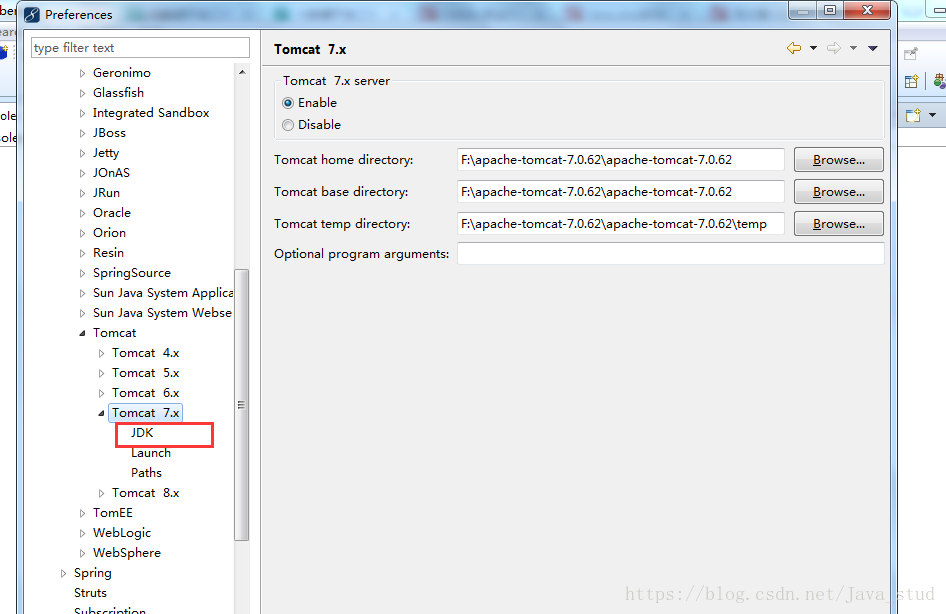Click the Tomcat base directory field
Viewport: 946px width, 614px height.
click(621, 192)
